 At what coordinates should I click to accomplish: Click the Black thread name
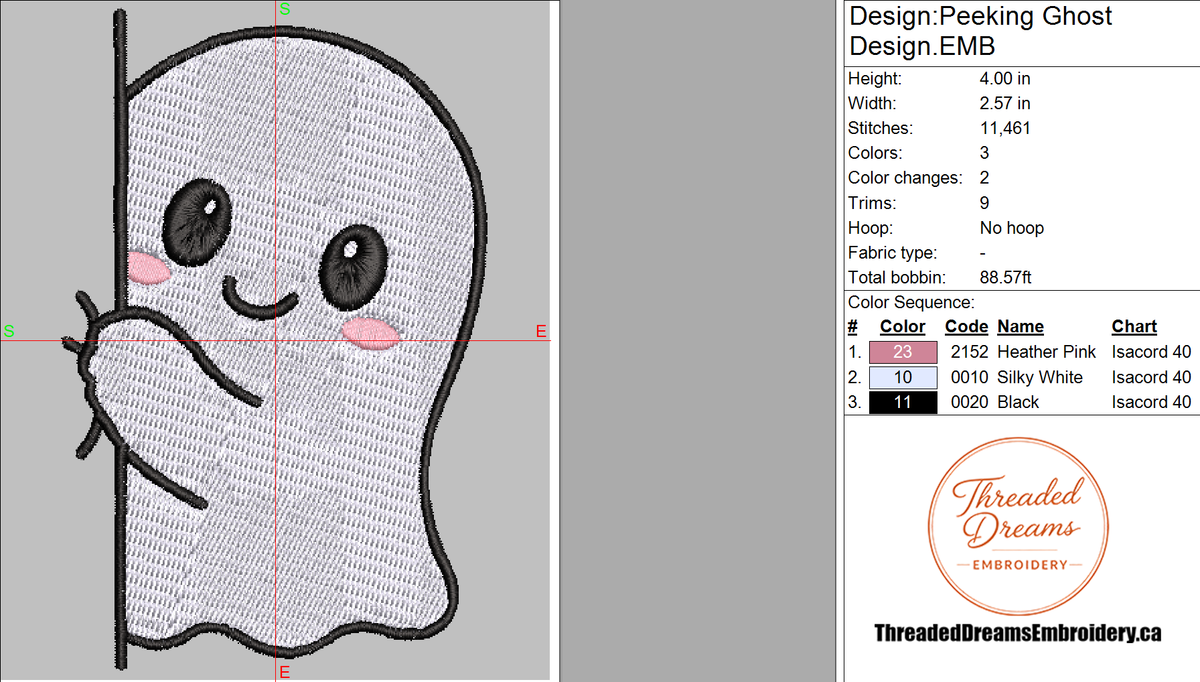pyautogui.click(x=1018, y=402)
